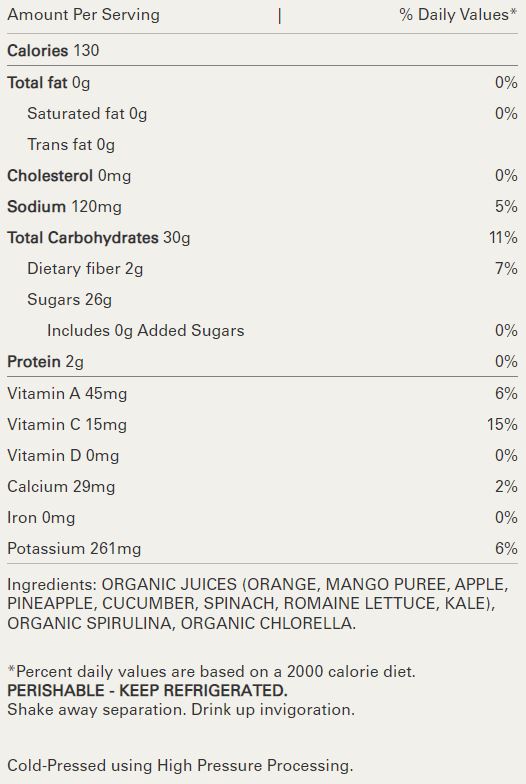Viewport: 526px width, 784px height.
Task: Click the Calcium 29mg entry
Action: [61, 486]
